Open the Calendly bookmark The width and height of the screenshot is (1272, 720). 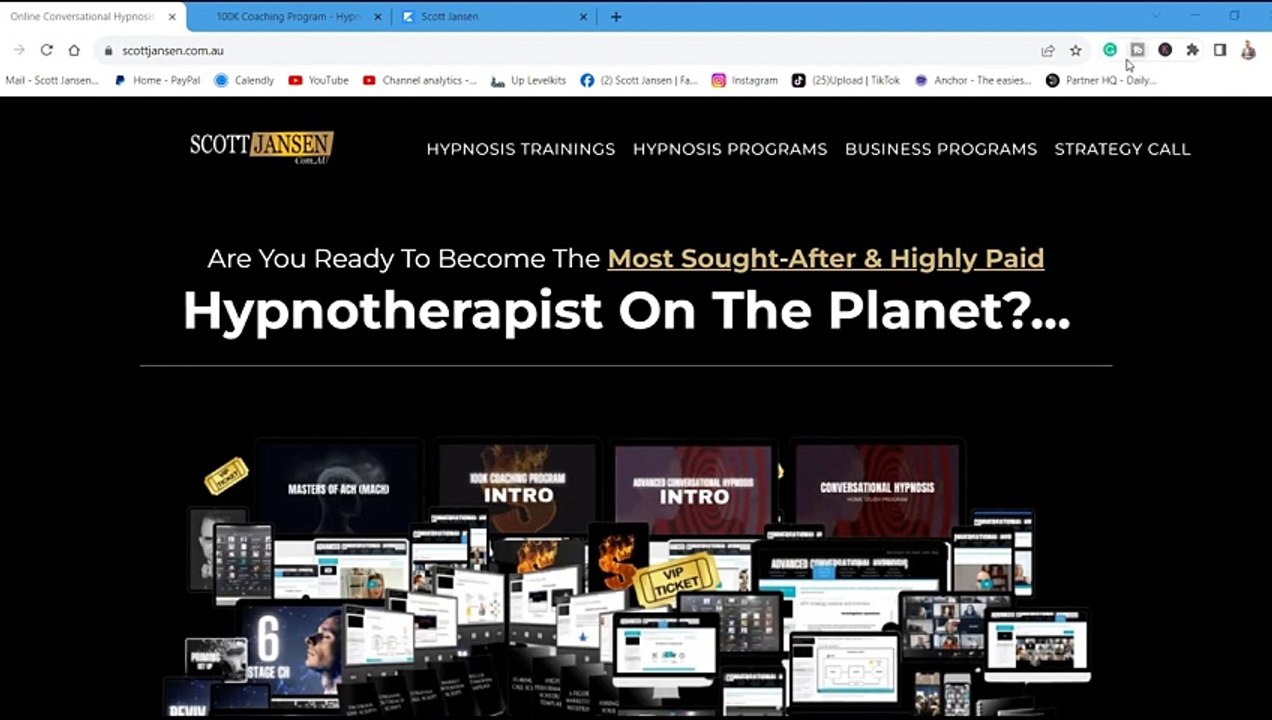click(x=245, y=80)
